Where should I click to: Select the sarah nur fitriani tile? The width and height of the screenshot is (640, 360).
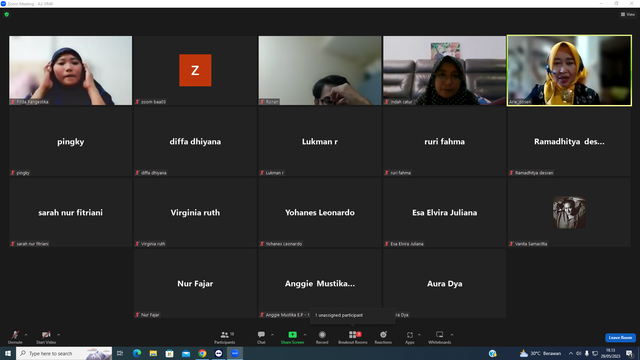click(71, 212)
